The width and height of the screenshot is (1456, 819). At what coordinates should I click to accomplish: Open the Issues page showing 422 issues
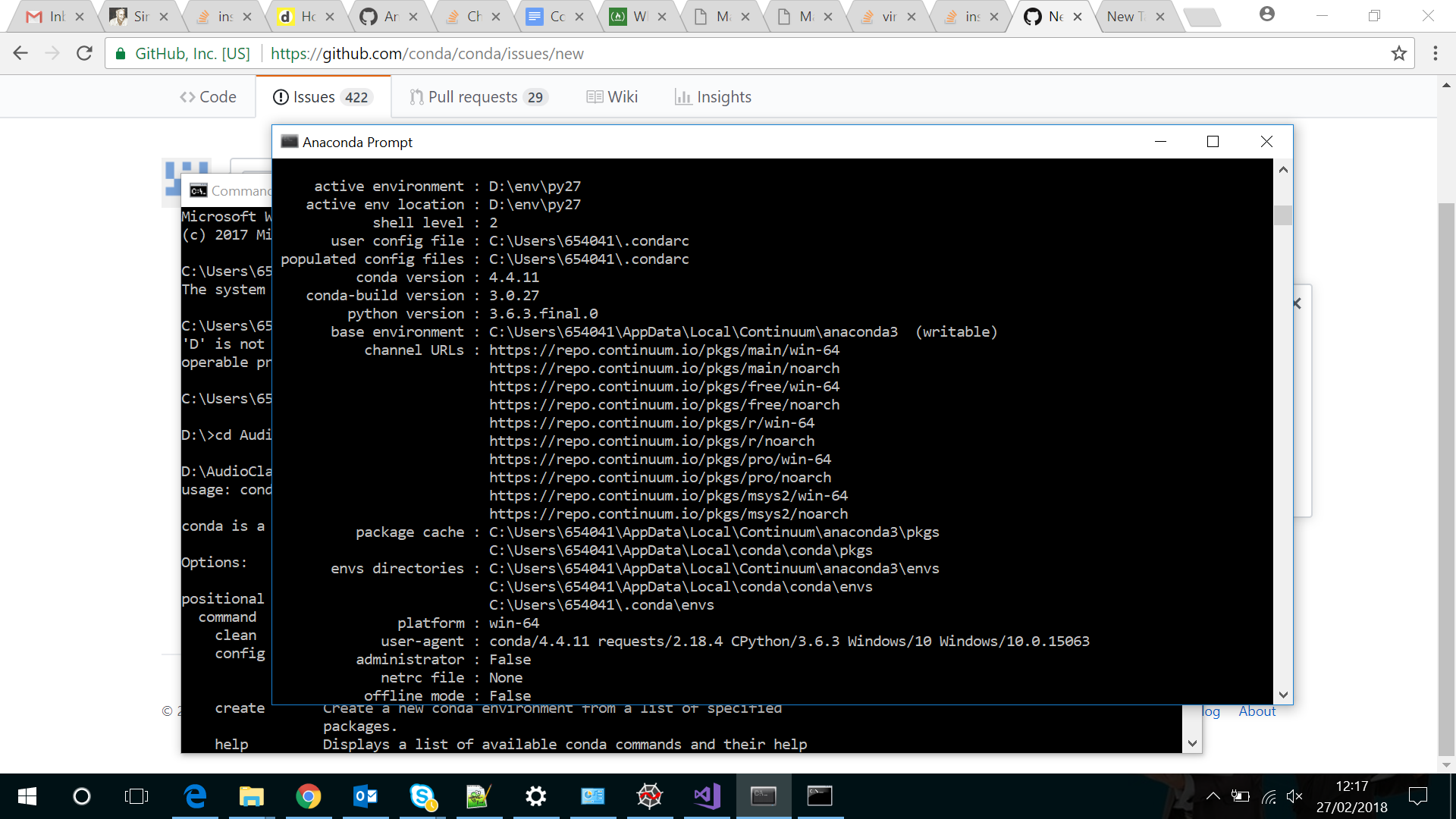pyautogui.click(x=322, y=96)
